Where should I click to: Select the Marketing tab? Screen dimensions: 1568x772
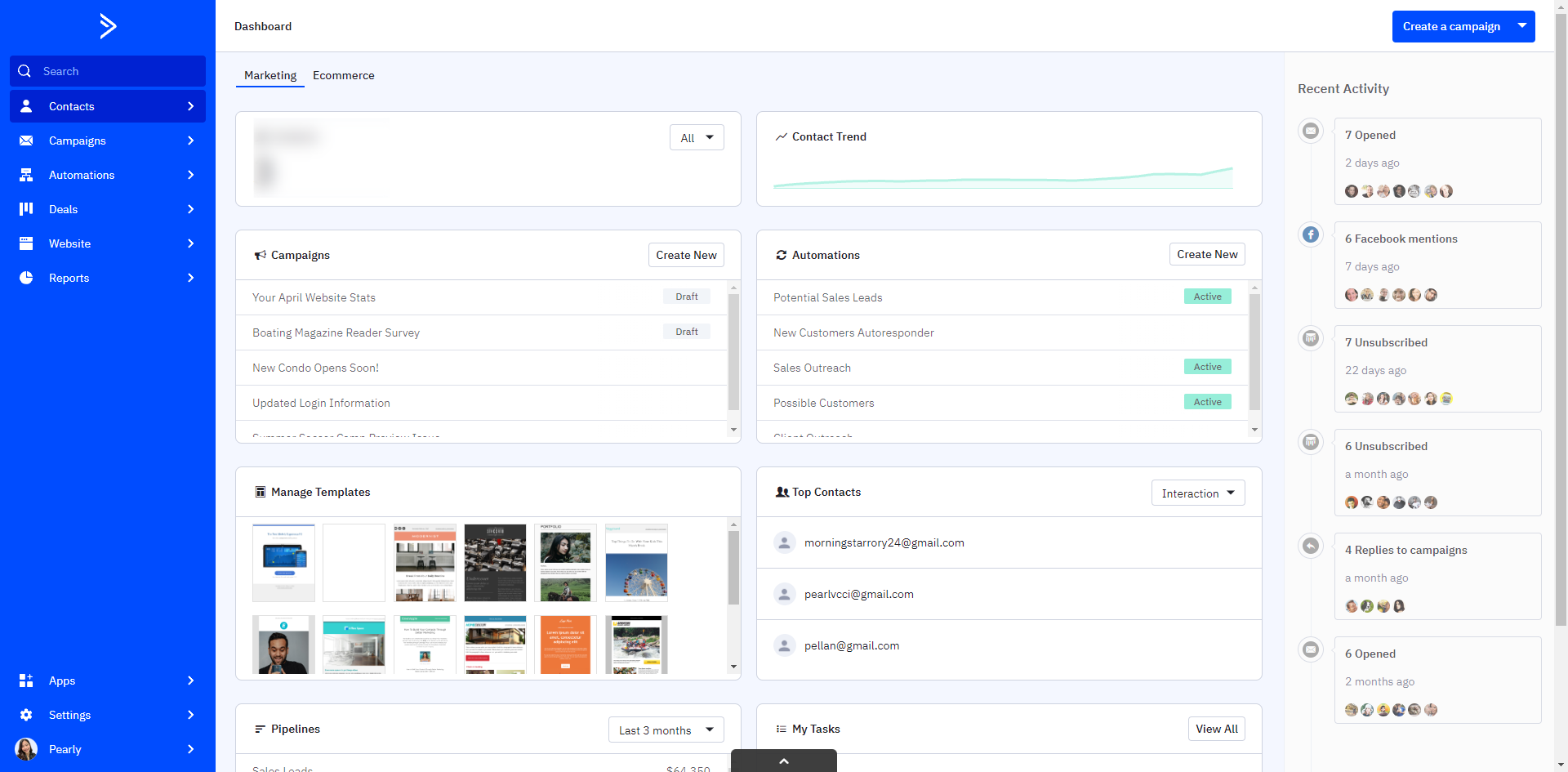click(270, 75)
